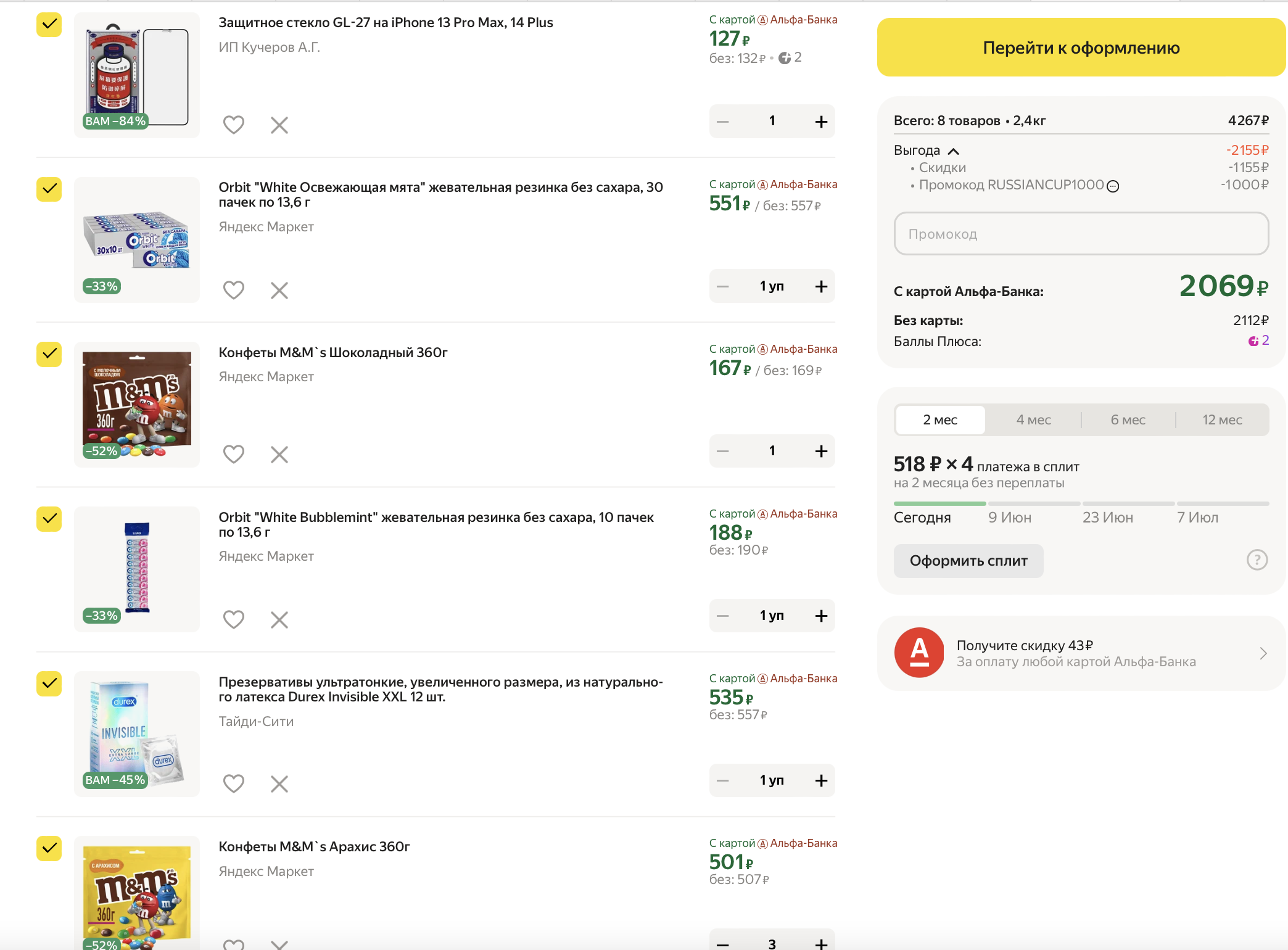Switch split plan to 6 мес

tap(1128, 420)
